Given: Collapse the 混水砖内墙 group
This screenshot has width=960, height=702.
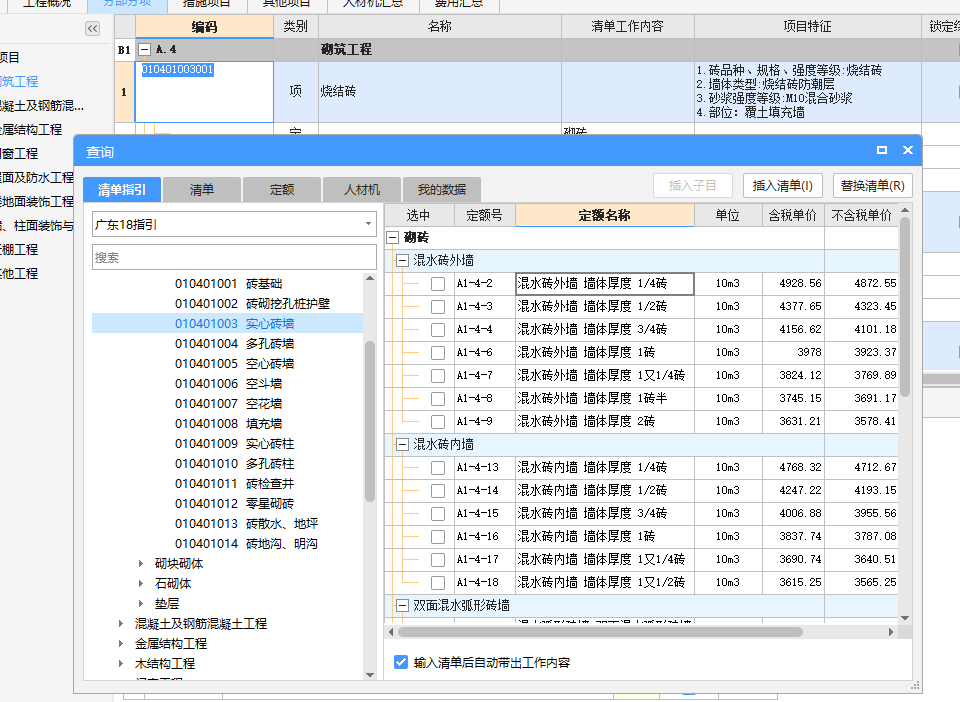Looking at the screenshot, I should (x=402, y=445).
